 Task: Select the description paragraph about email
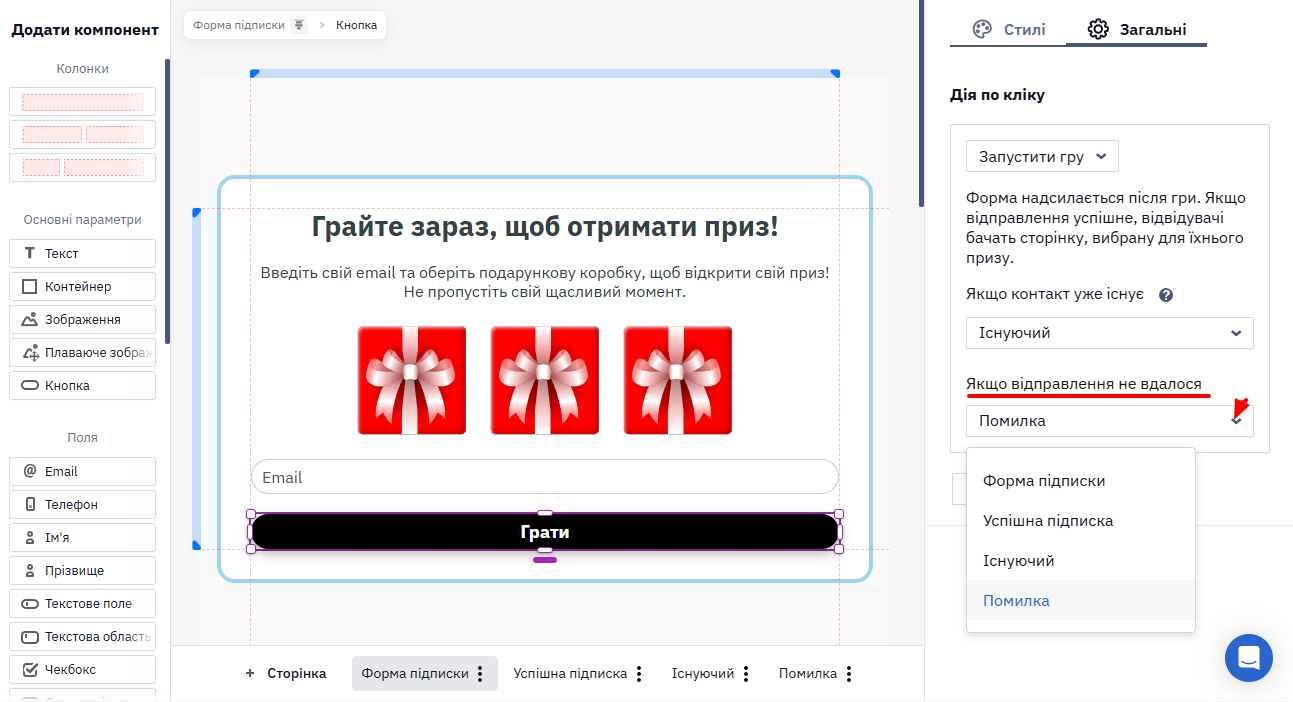pyautogui.click(x=545, y=282)
